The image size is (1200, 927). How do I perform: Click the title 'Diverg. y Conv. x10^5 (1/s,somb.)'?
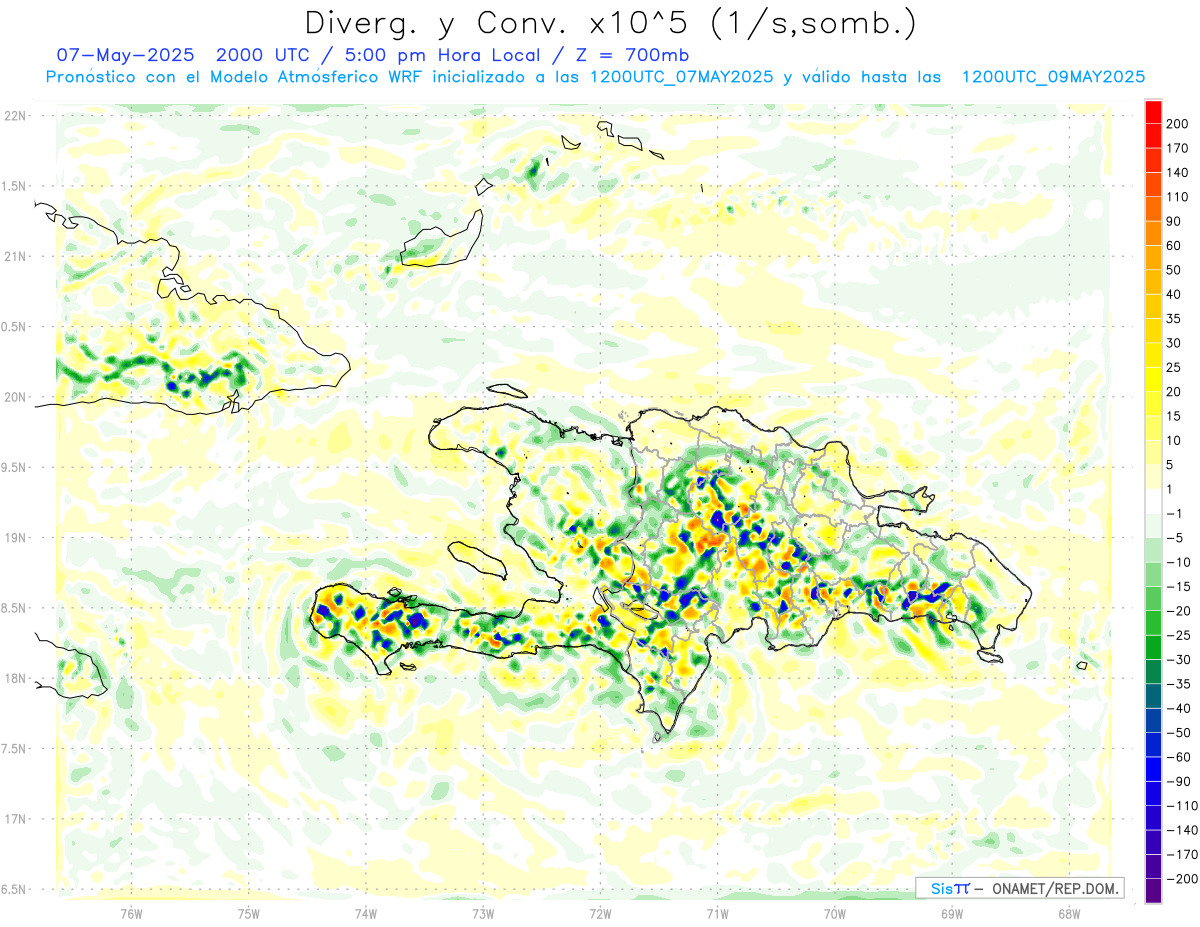pos(610,24)
